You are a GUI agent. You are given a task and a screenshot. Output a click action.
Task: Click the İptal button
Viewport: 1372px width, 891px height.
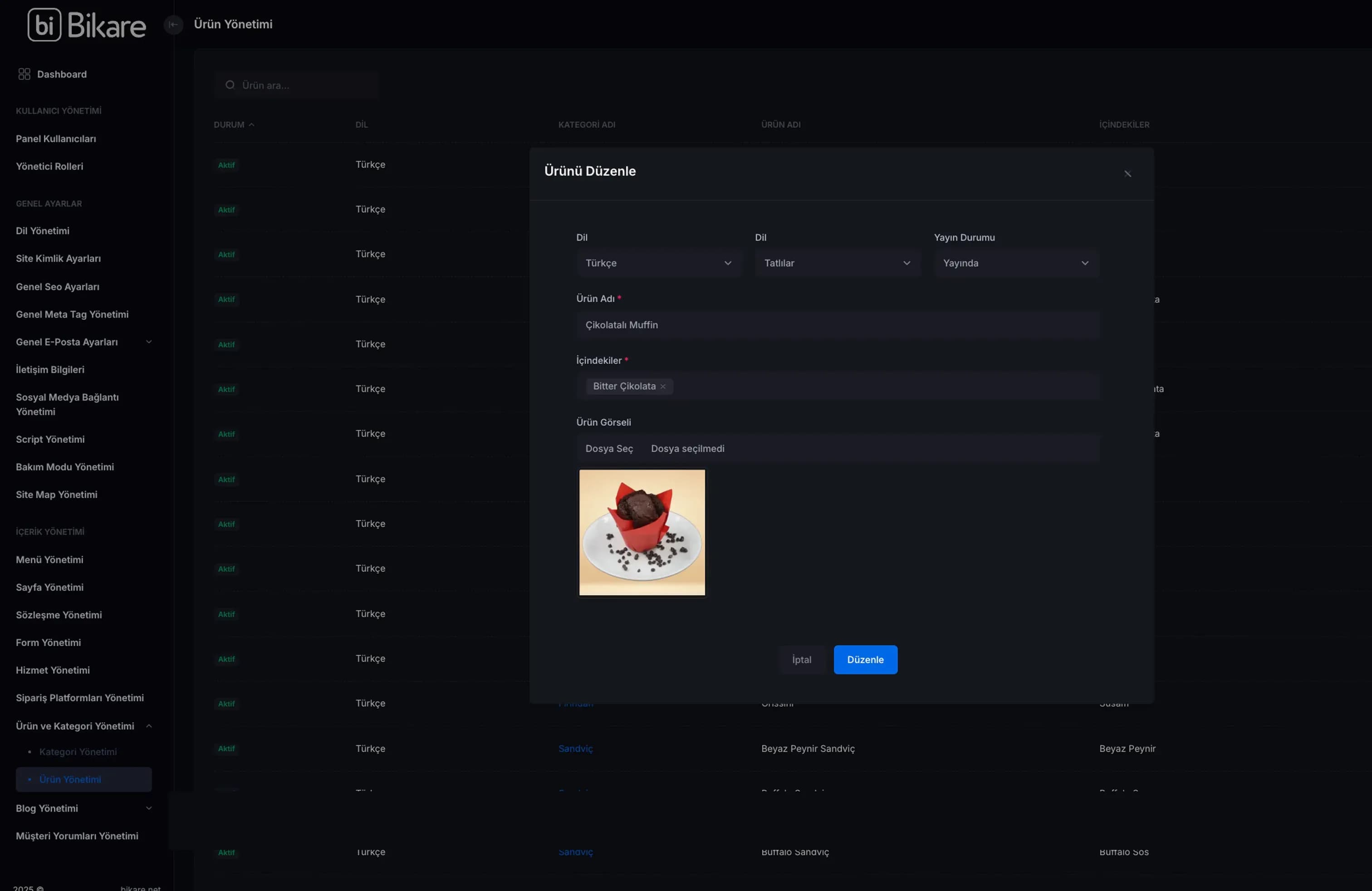tap(801, 659)
